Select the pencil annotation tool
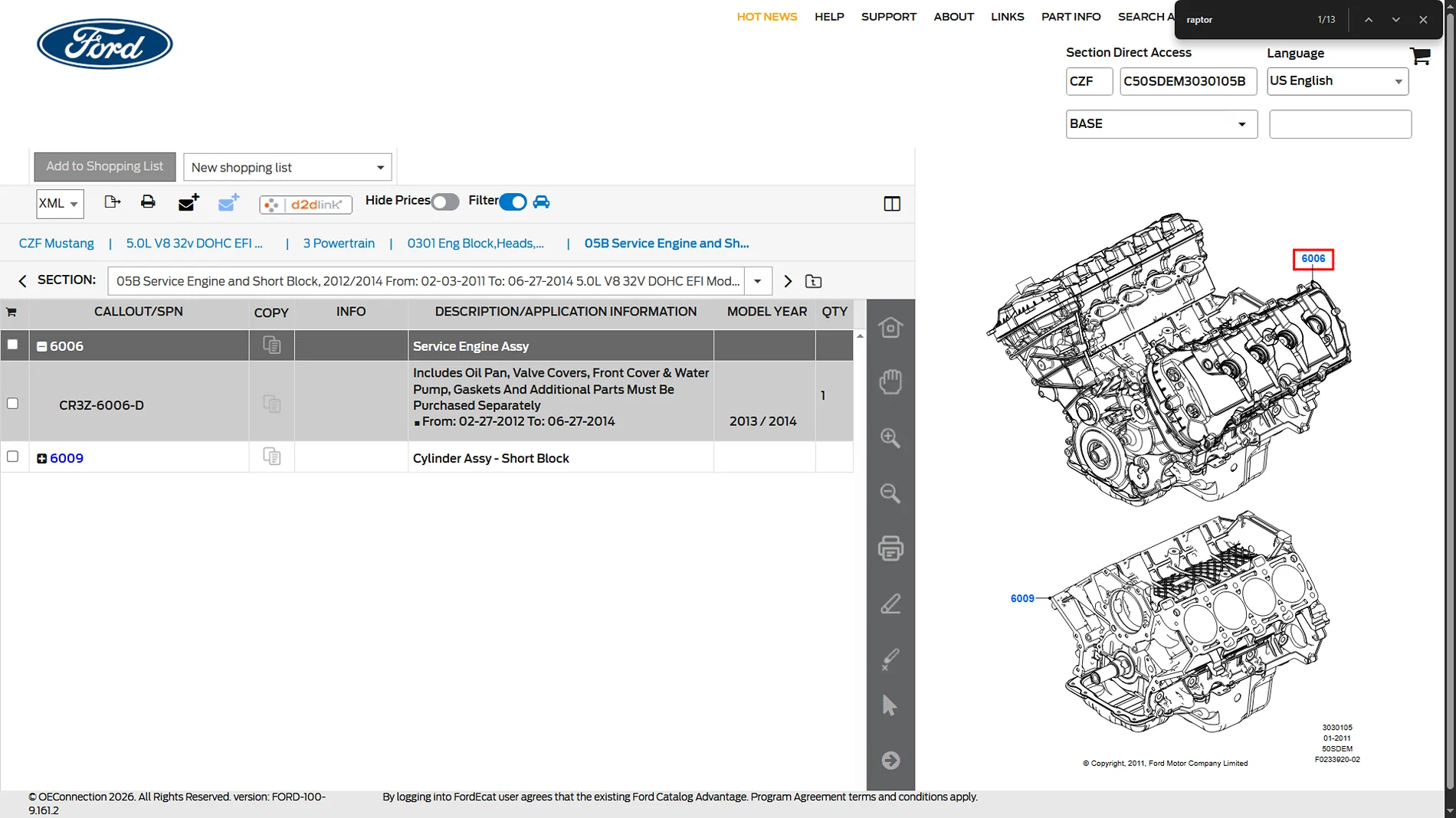Viewport: 1456px width, 818px height. 890,604
